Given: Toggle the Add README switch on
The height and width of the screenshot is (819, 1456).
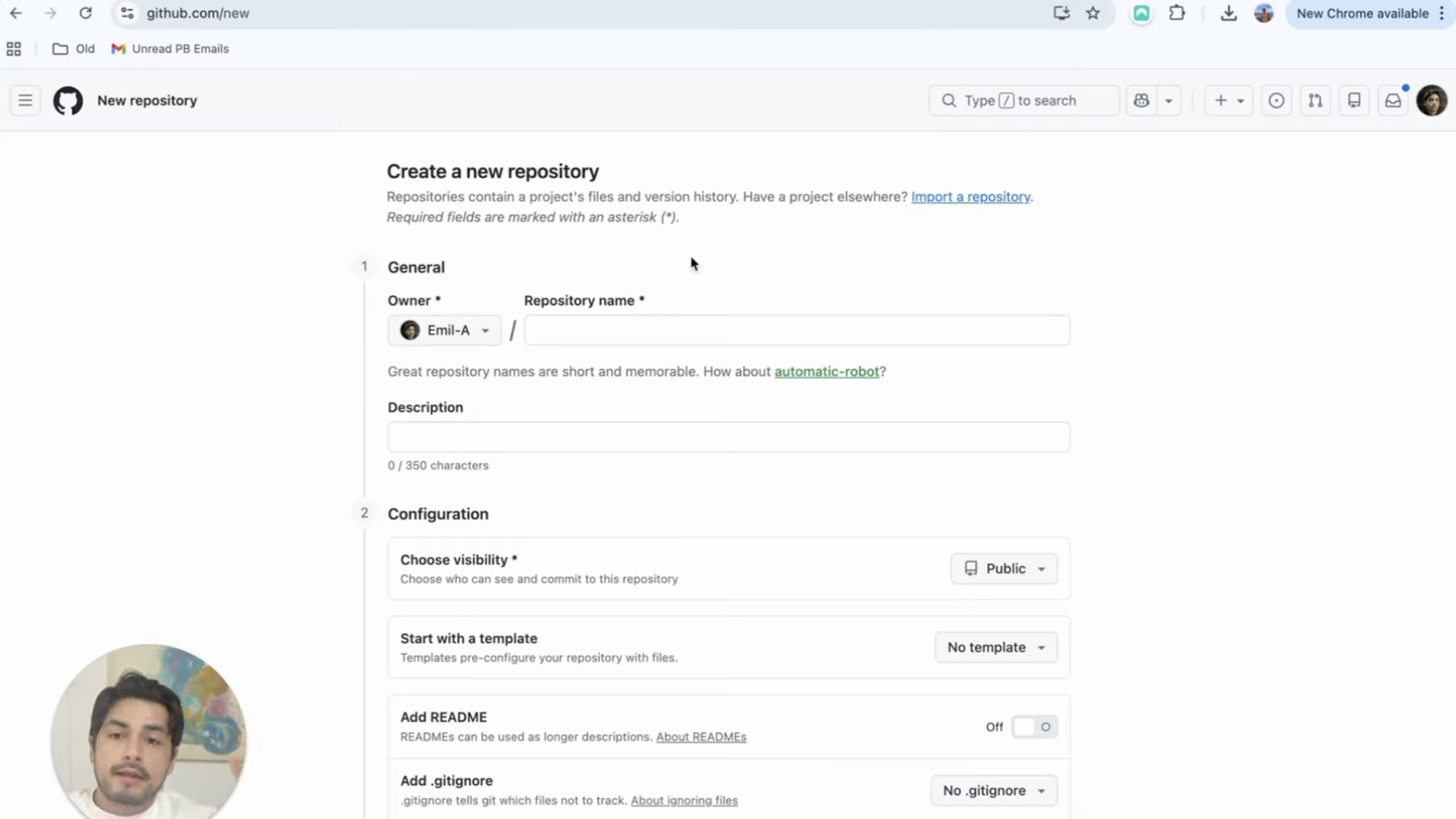Looking at the screenshot, I should pyautogui.click(x=1034, y=727).
